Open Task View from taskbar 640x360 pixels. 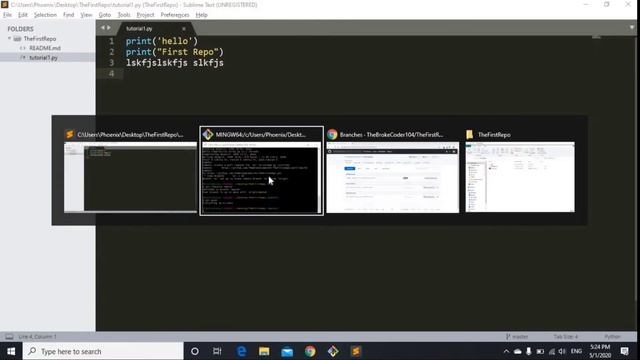pyautogui.click(x=217, y=351)
